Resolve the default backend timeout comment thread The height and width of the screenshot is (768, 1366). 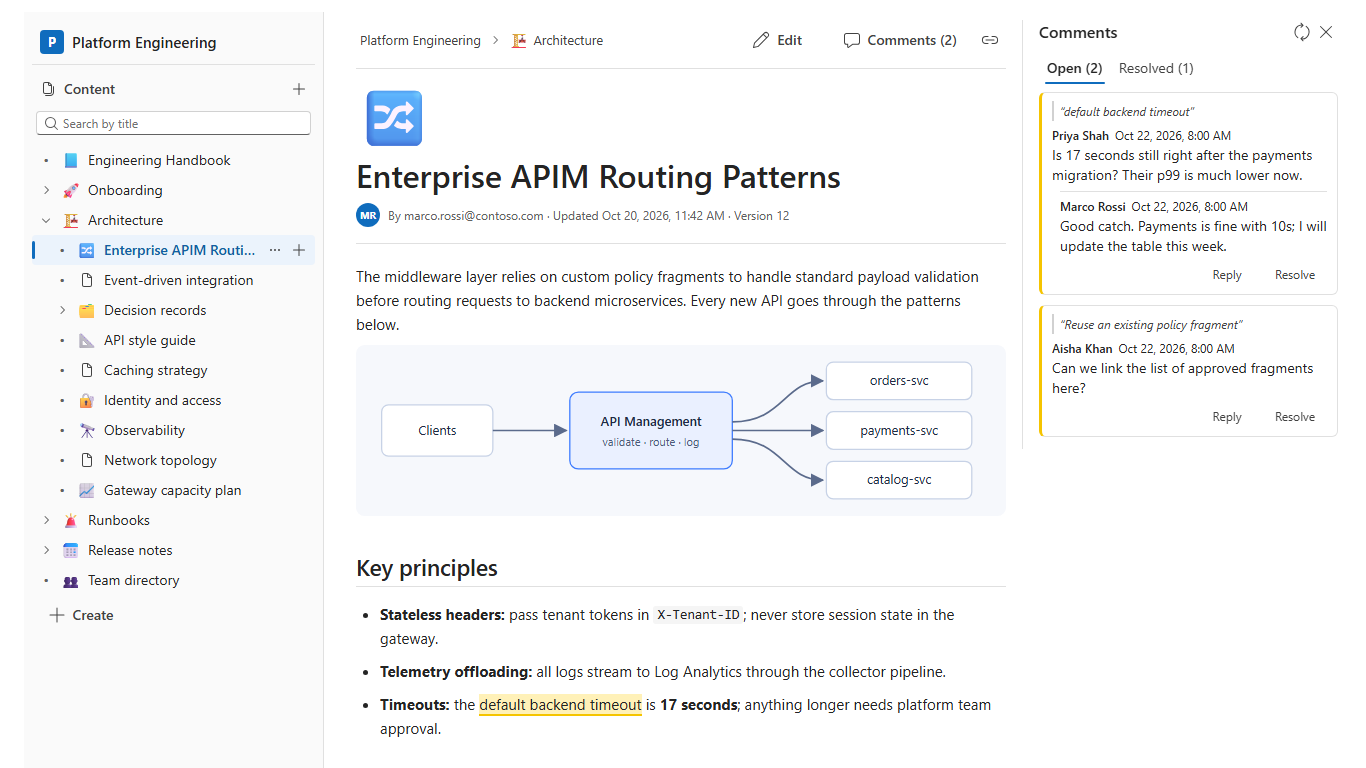pyautogui.click(x=1295, y=275)
